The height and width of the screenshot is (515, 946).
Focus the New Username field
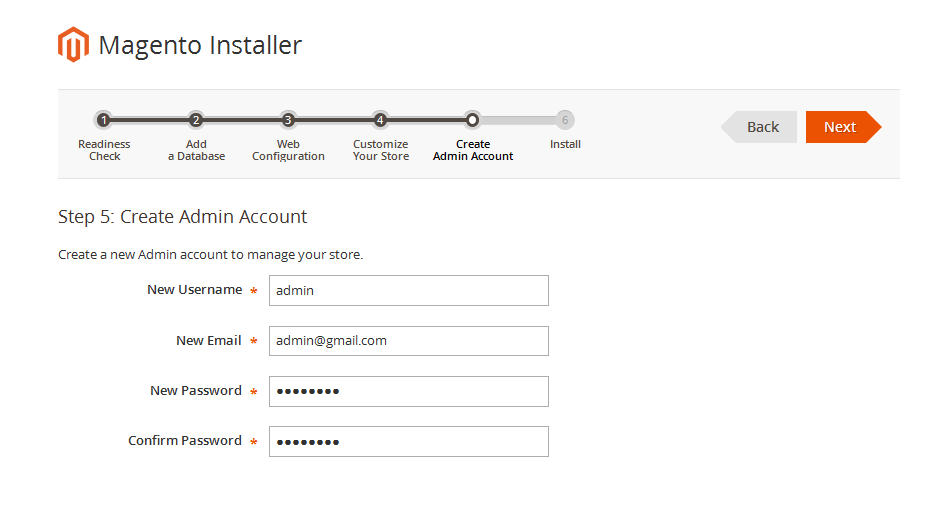(x=408, y=291)
